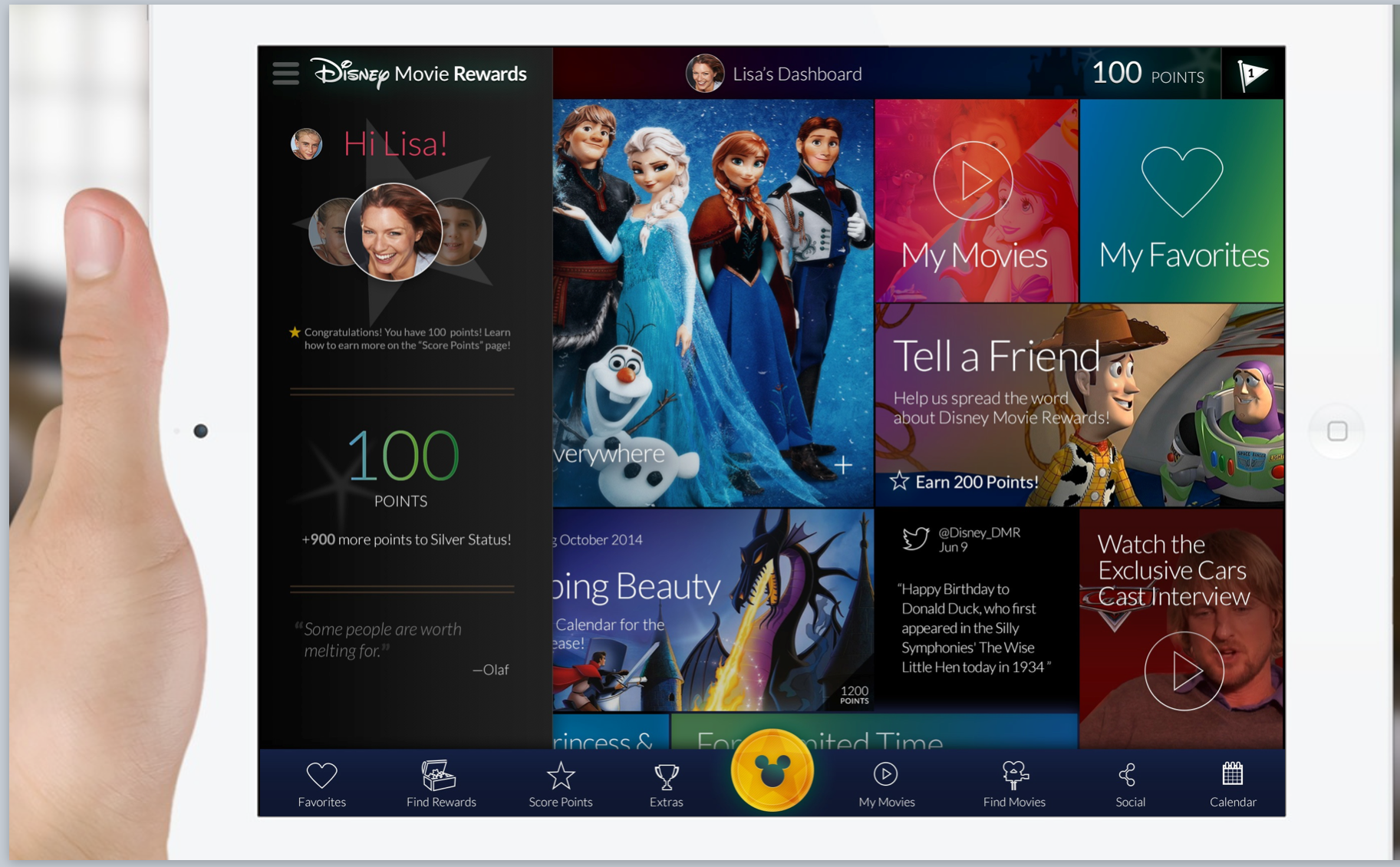Tap the iPad home button
1400x867 pixels.
point(1337,431)
